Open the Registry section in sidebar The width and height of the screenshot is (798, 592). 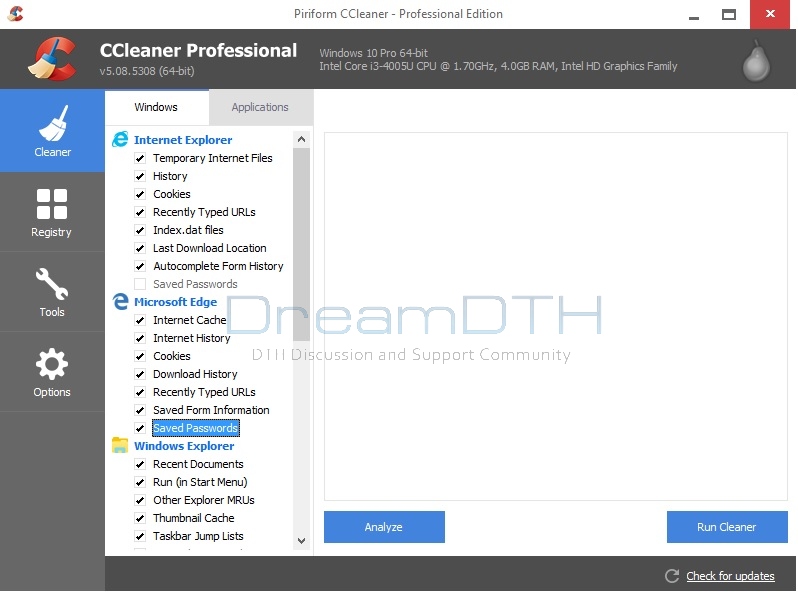coord(52,212)
